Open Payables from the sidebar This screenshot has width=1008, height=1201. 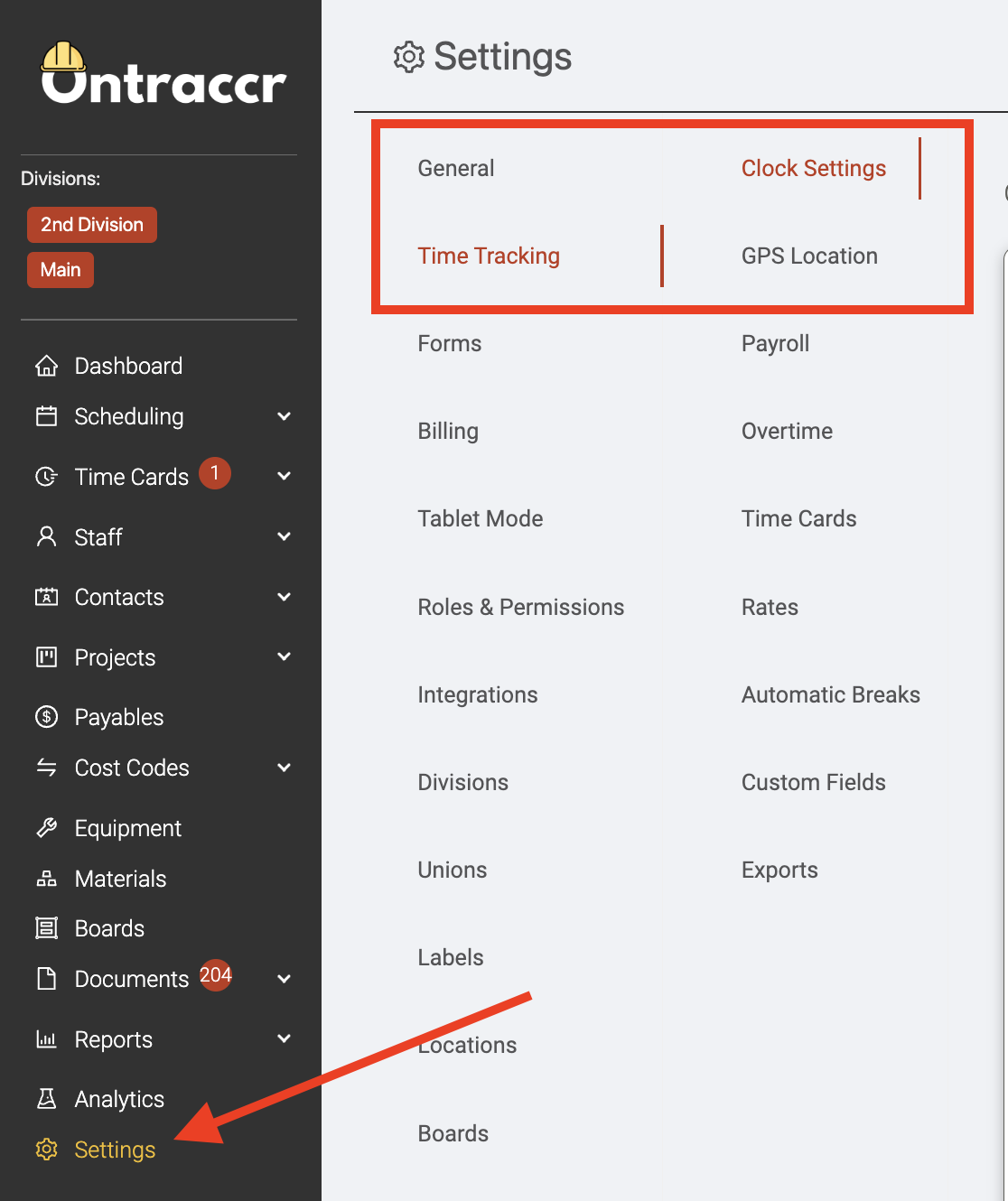point(119,717)
